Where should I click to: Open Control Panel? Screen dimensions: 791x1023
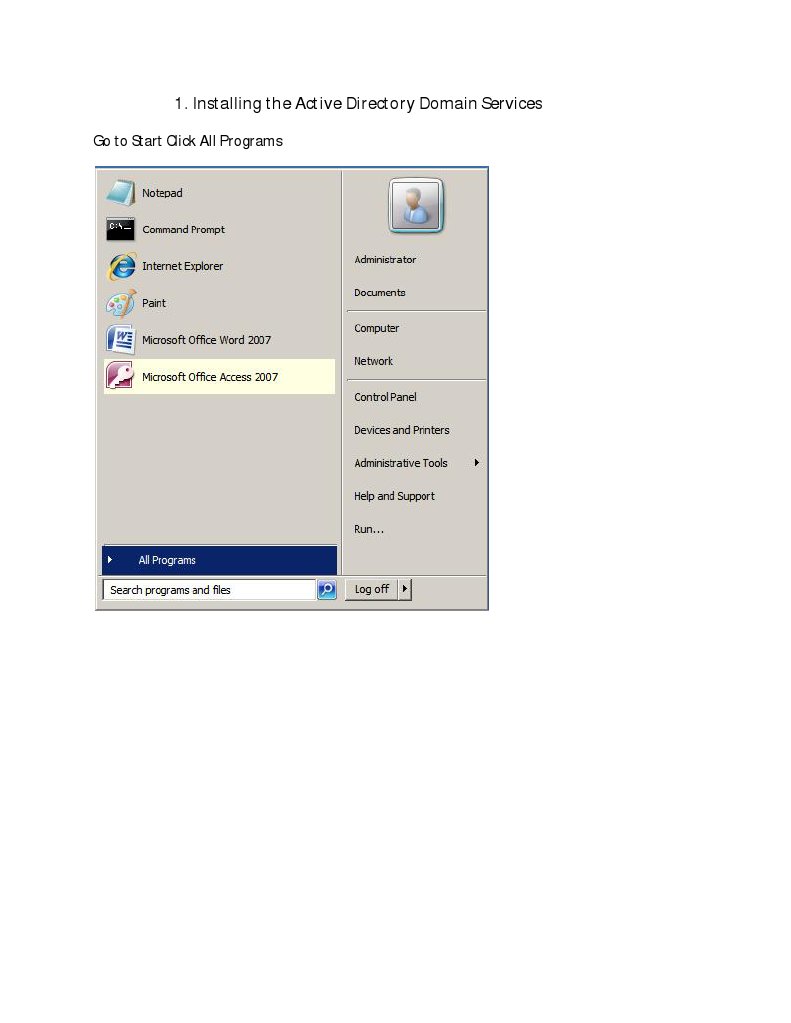pos(385,397)
